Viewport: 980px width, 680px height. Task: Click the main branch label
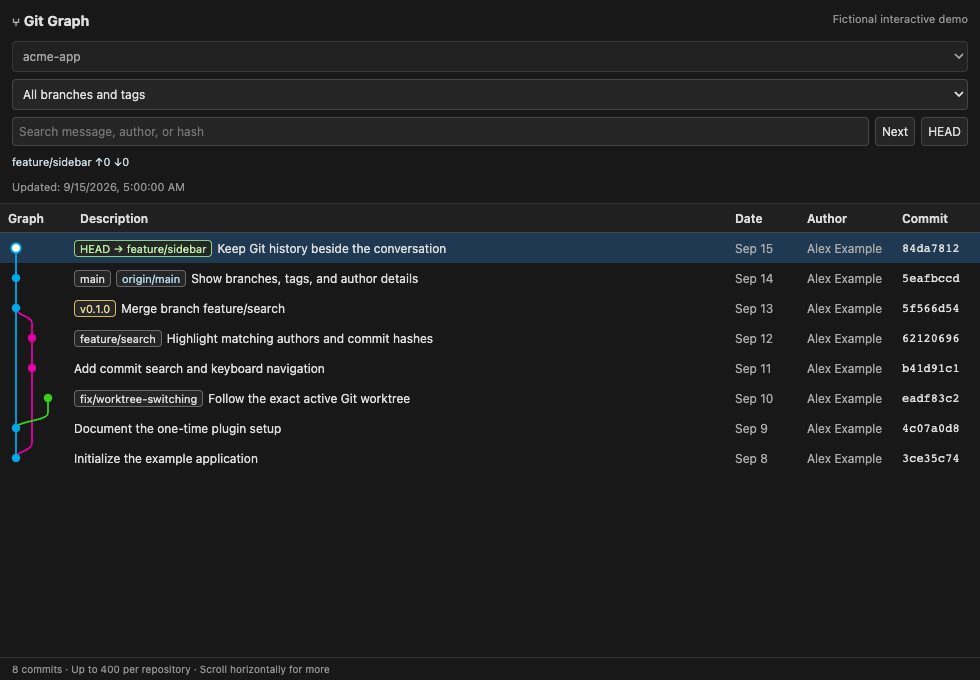coord(92,279)
